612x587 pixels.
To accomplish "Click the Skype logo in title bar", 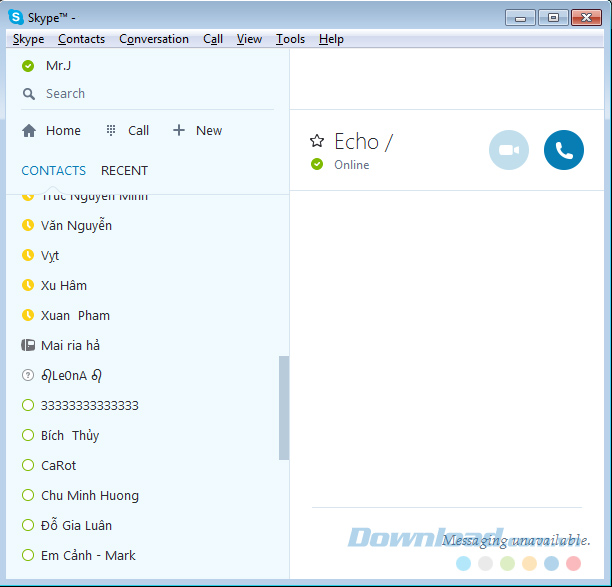I will (16, 17).
